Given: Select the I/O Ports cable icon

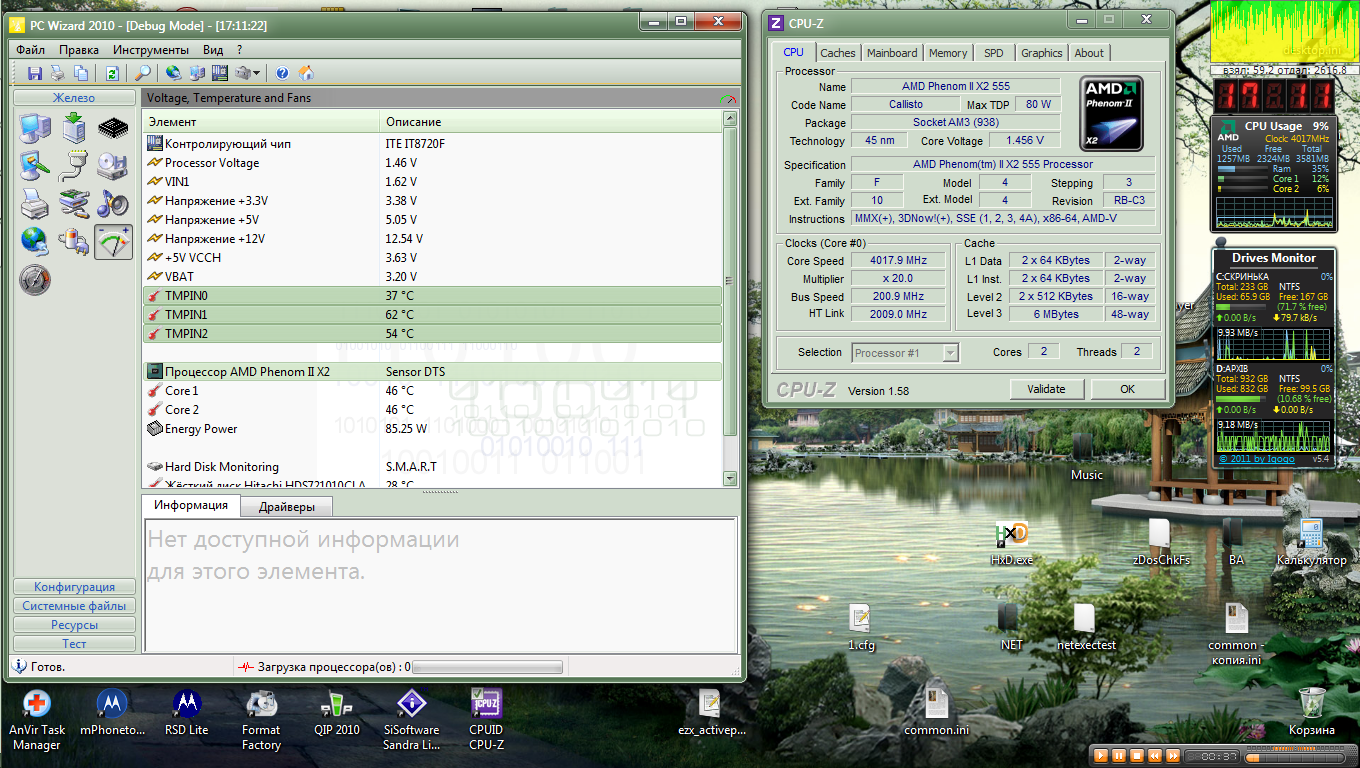Looking at the screenshot, I should (75, 165).
